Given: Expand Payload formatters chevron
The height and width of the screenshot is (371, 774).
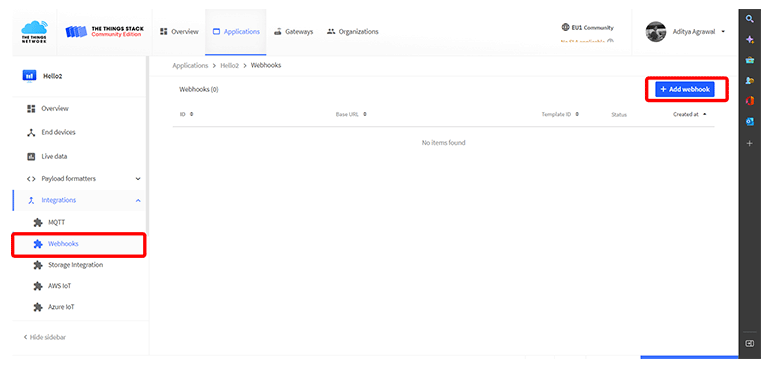Looking at the screenshot, I should [x=138, y=179].
